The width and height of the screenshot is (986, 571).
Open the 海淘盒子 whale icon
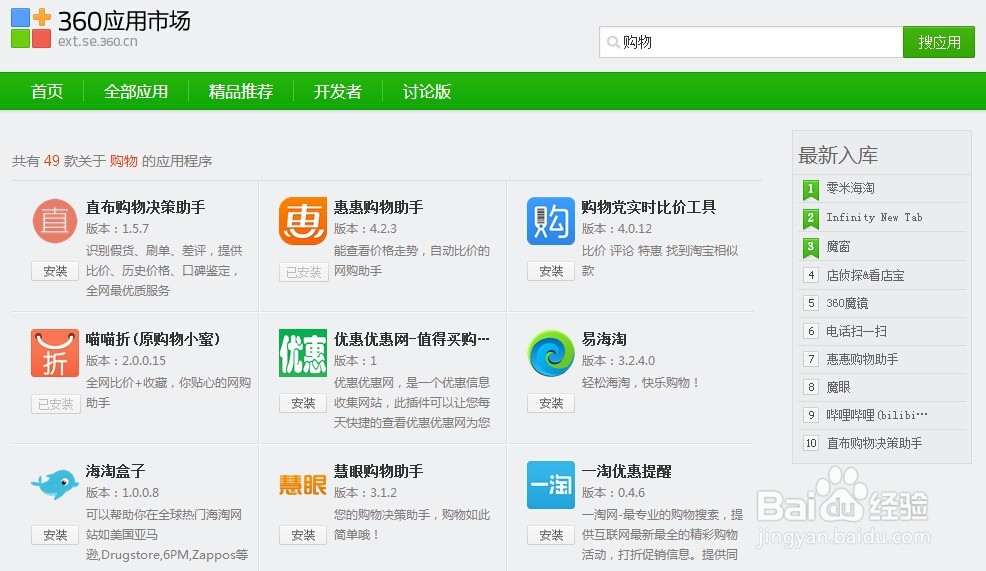pos(55,485)
